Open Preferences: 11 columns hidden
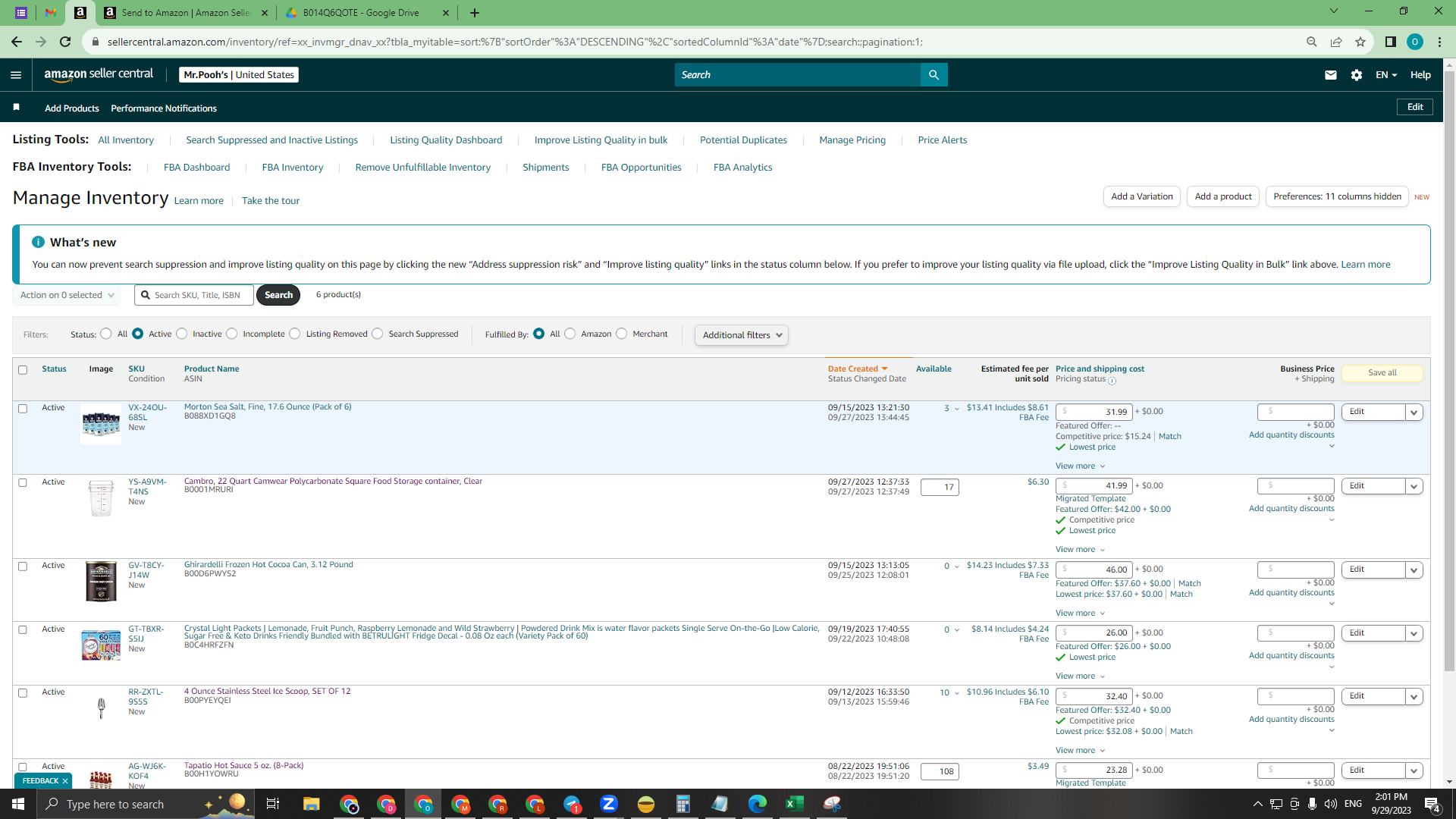Image resolution: width=1456 pixels, height=819 pixels. [1337, 196]
